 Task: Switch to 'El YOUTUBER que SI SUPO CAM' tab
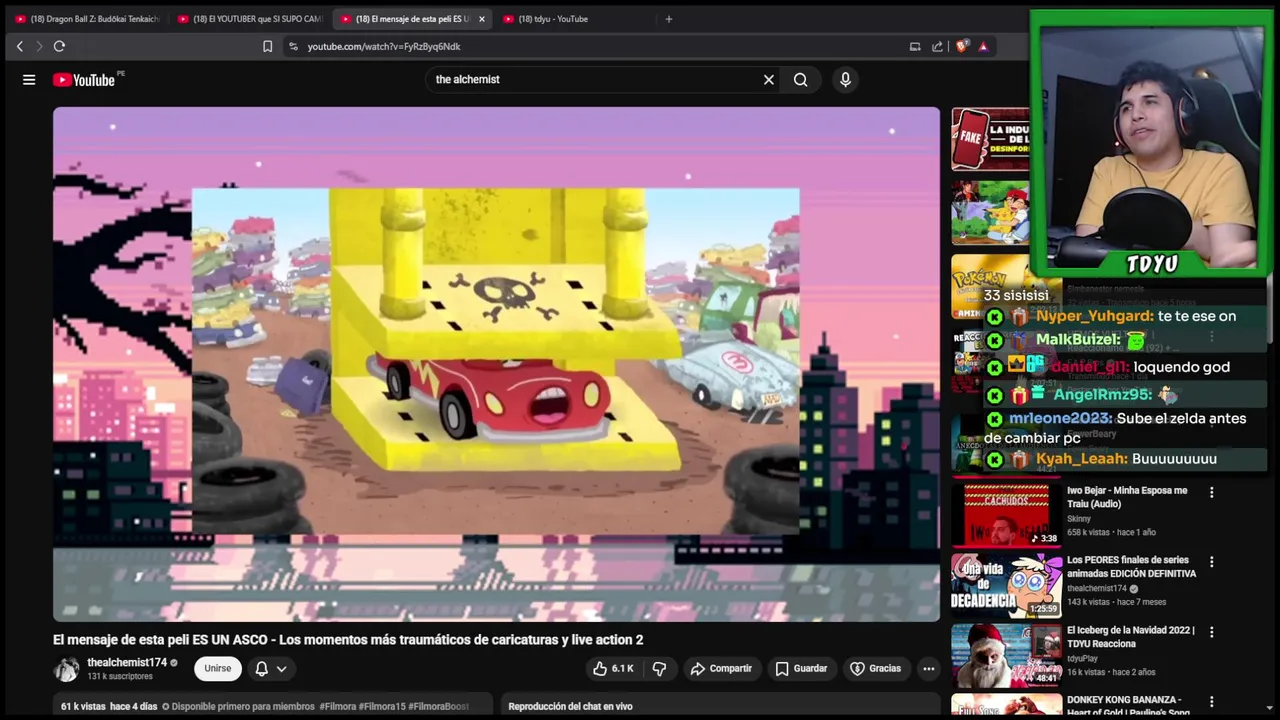250,19
